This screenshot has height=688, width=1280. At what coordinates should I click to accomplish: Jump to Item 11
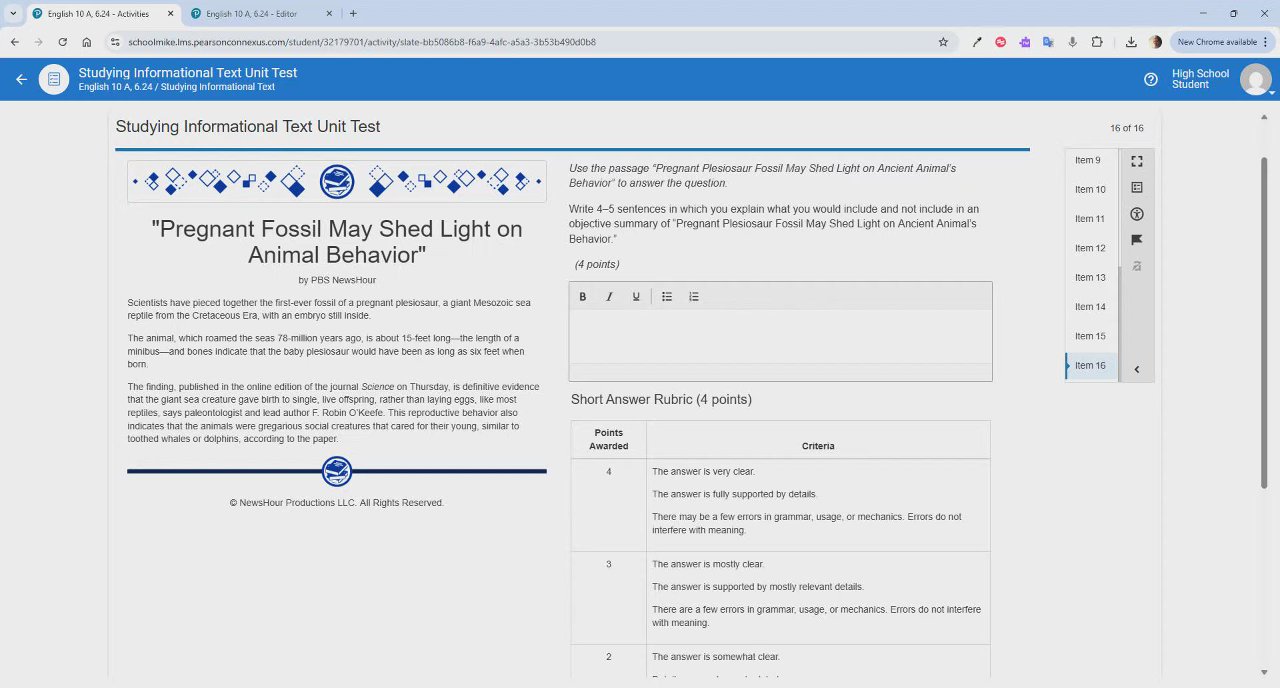(x=1090, y=218)
